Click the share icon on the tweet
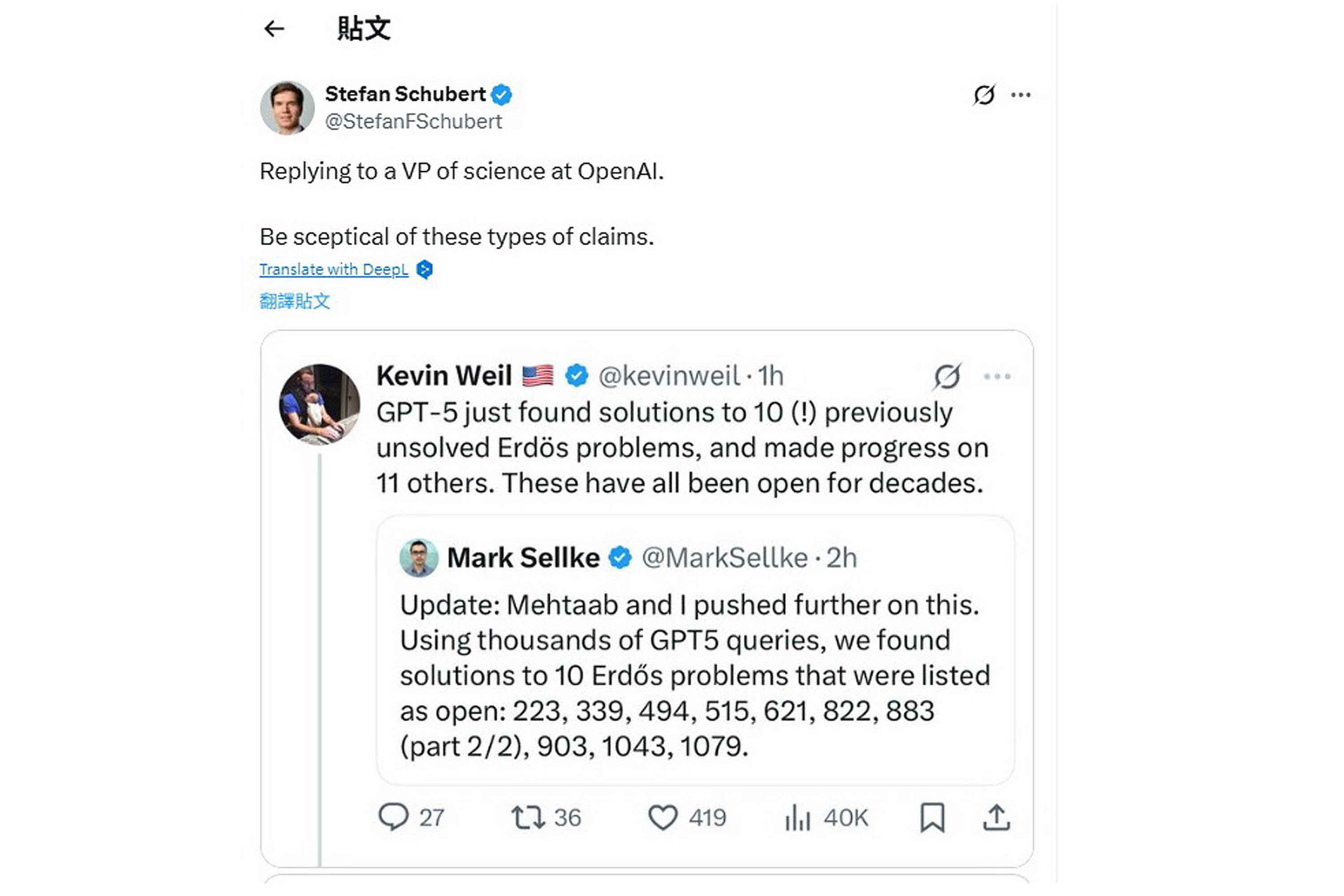Screen dimensions: 1344x896 (996, 817)
